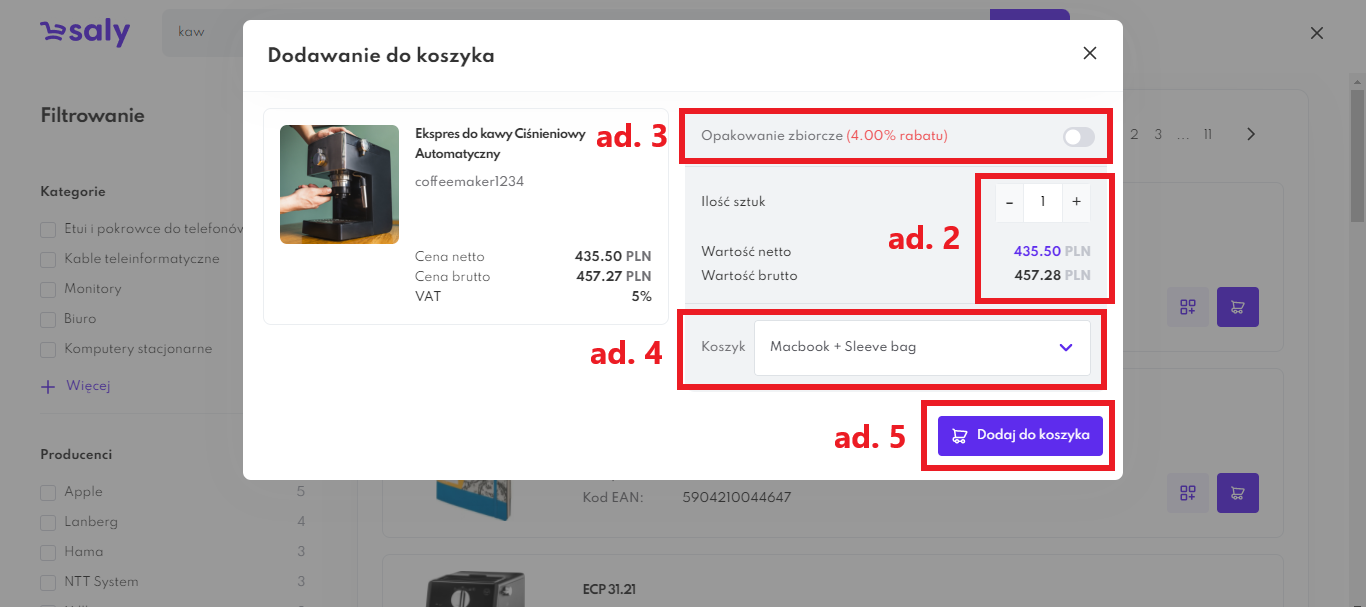Open the Koszyk basket dropdown
The height and width of the screenshot is (607, 1366).
(921, 347)
